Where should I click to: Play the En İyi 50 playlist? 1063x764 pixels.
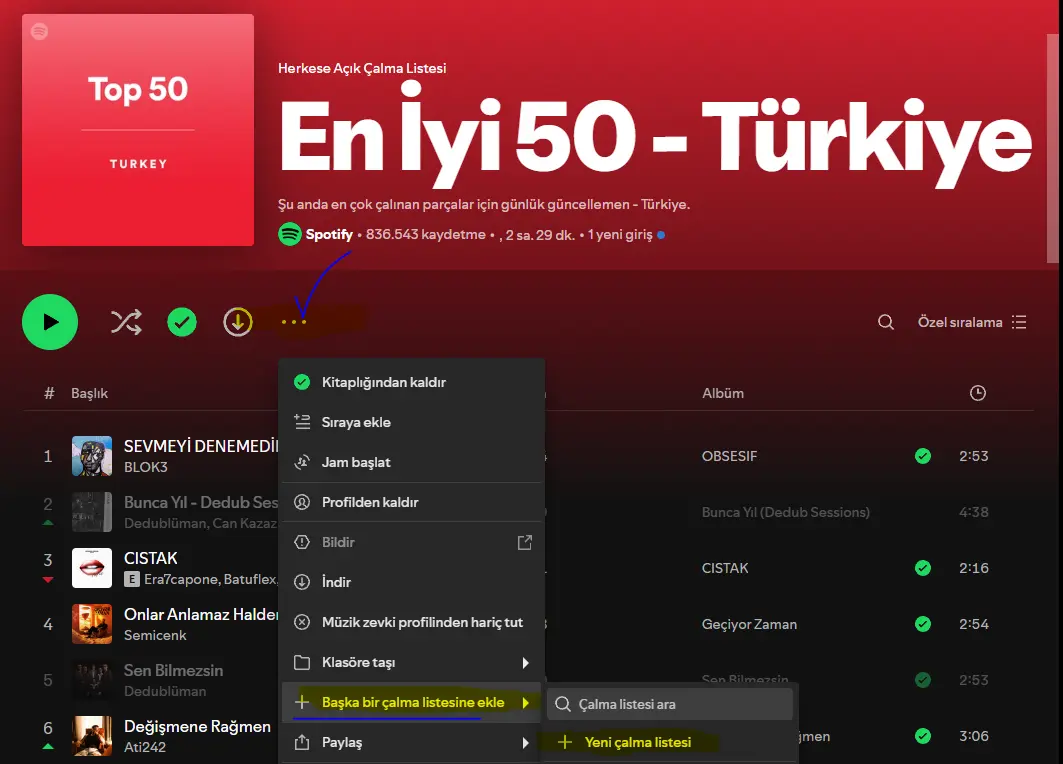click(x=49, y=322)
